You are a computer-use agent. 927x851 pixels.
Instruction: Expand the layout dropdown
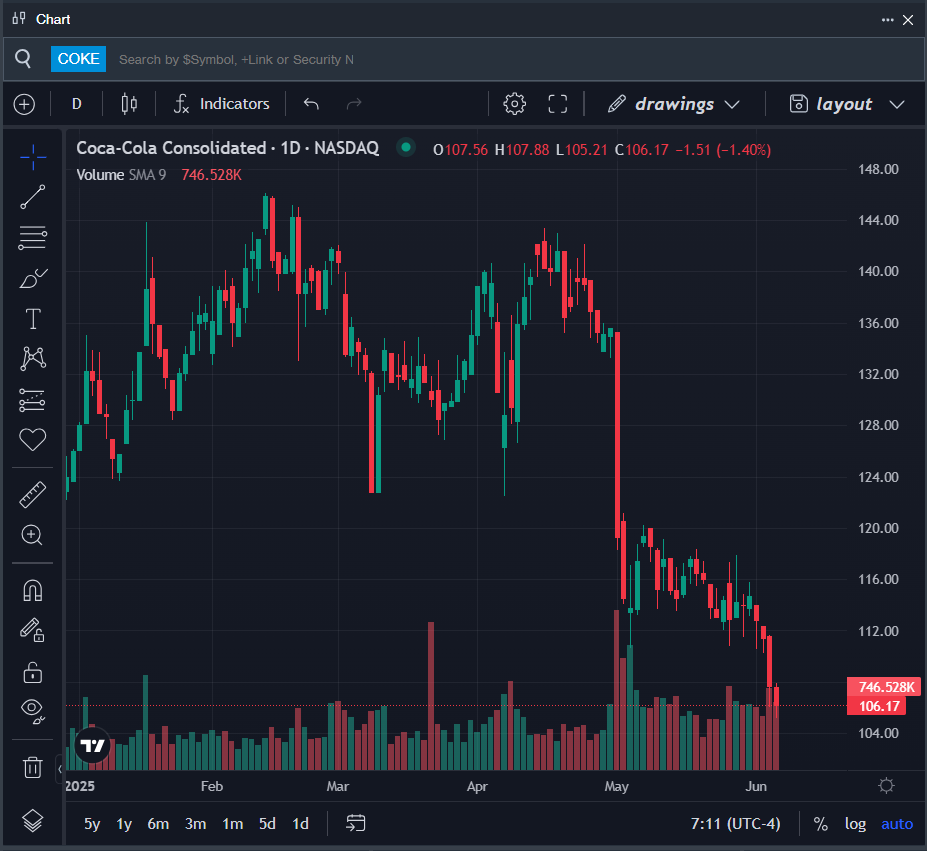(847, 104)
